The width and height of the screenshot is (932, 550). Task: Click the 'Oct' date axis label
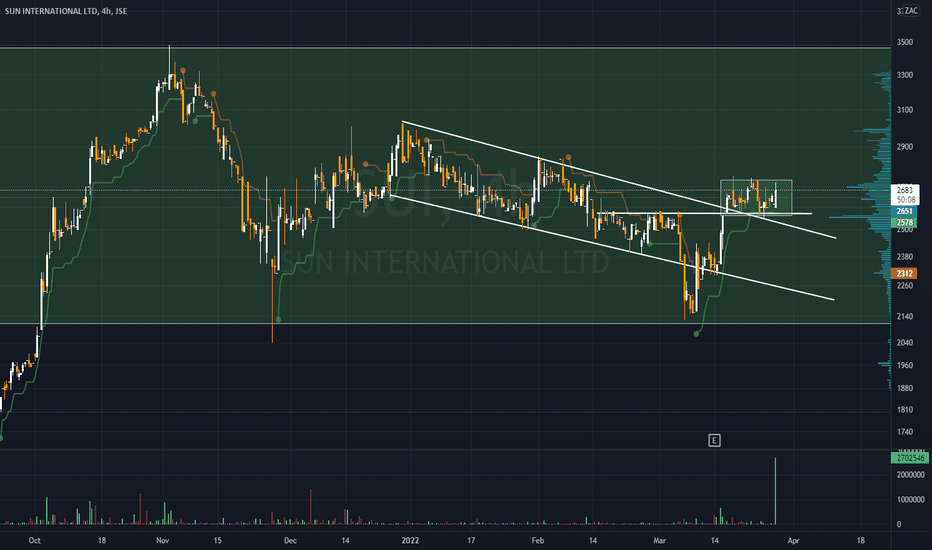34,540
